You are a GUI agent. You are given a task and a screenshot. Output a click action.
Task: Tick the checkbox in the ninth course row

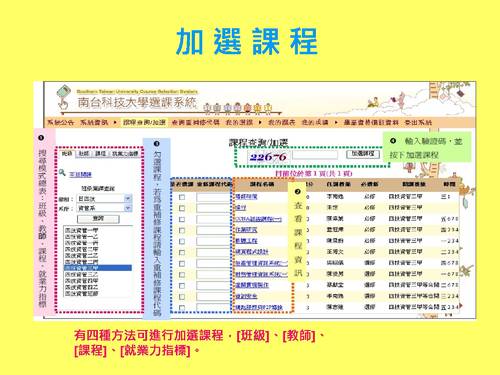coord(182,286)
